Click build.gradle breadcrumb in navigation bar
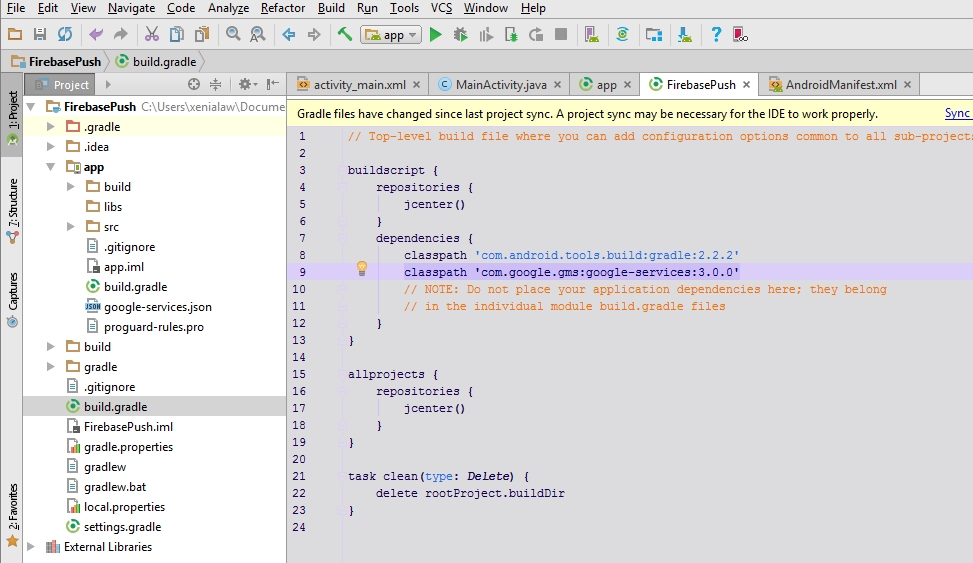Viewport: 973px width, 563px height. [156, 61]
